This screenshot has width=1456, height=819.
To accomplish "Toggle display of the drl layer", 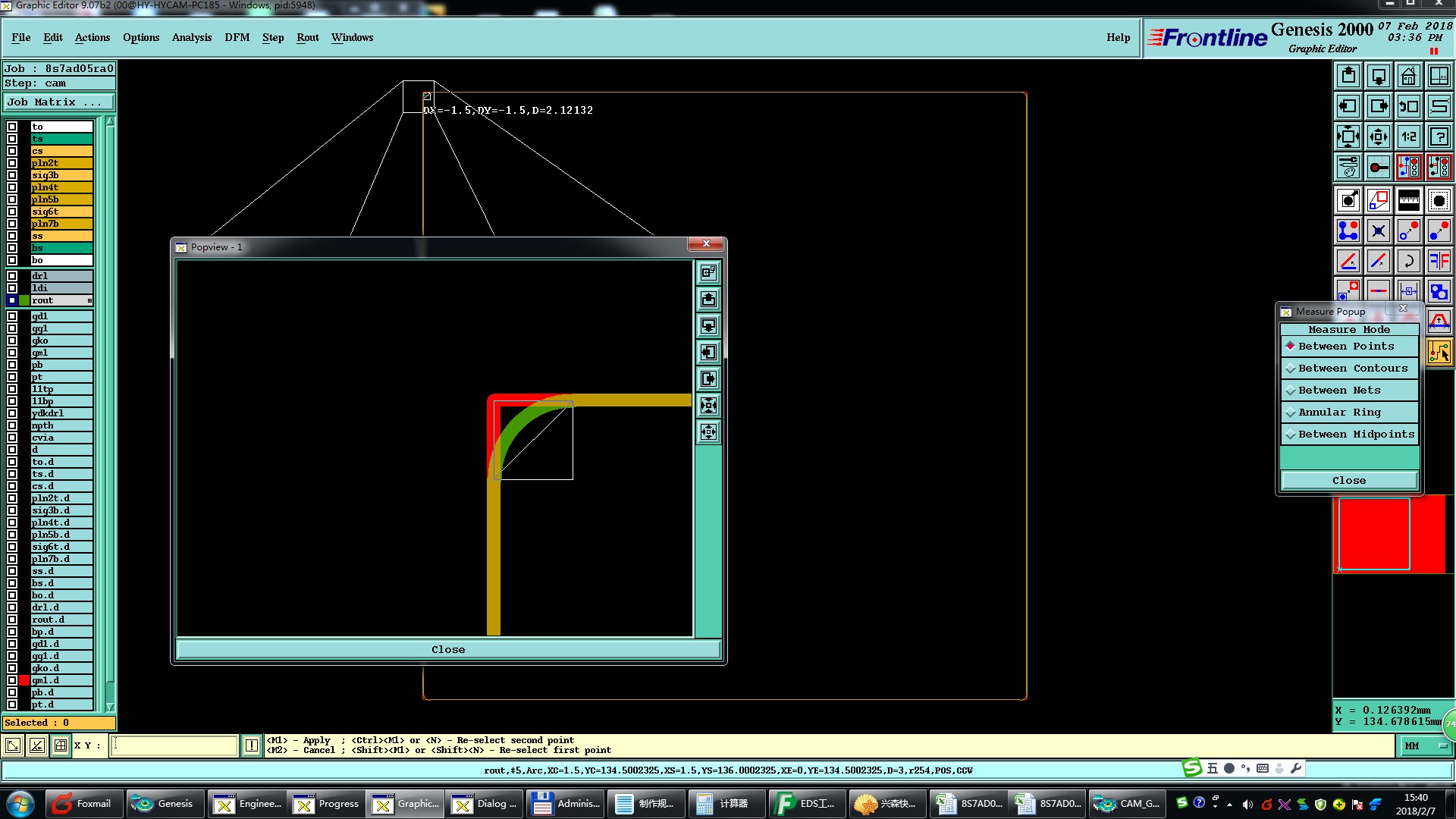I will [x=12, y=276].
